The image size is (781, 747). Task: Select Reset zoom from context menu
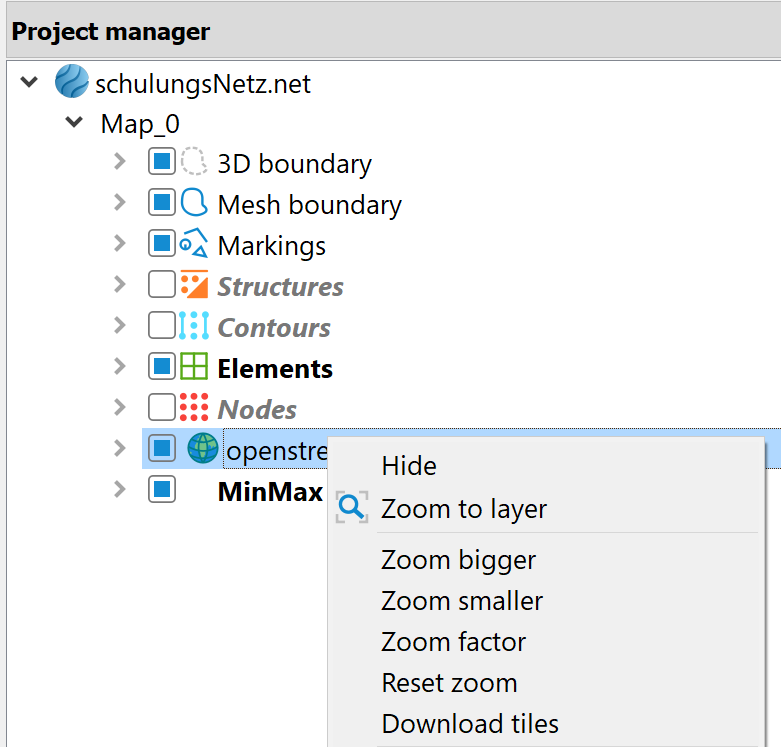click(449, 683)
